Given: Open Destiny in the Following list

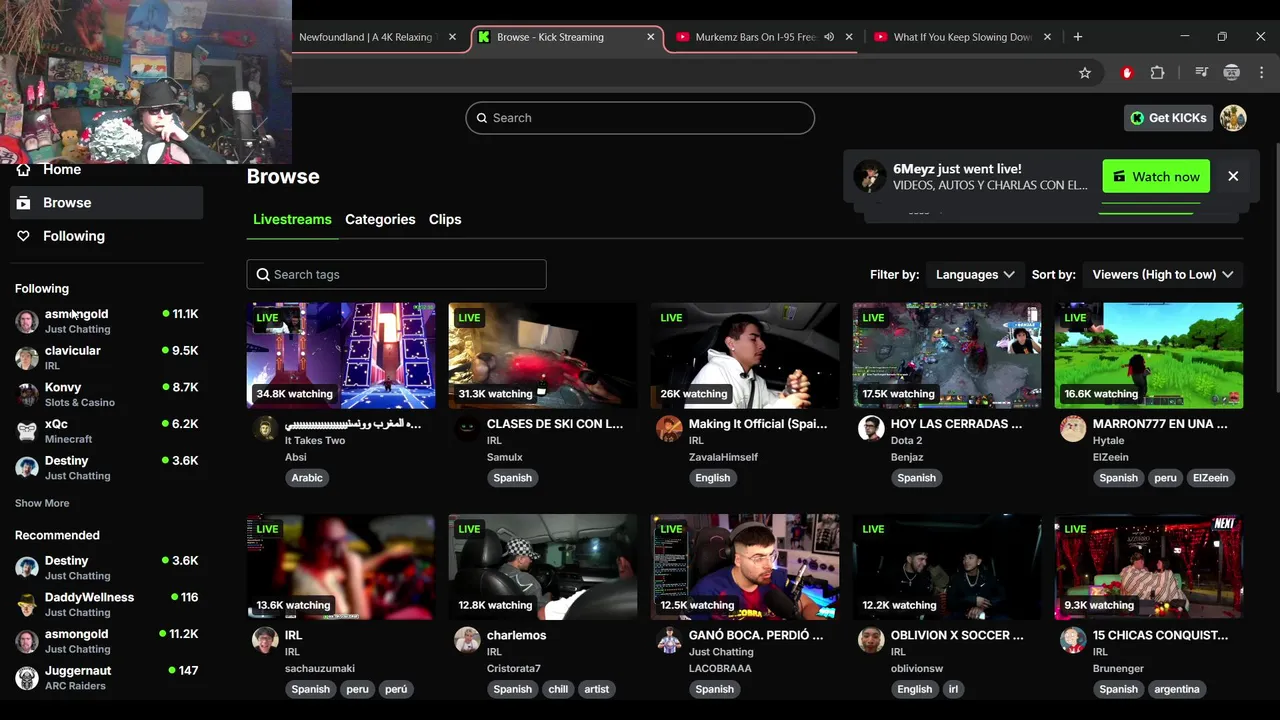Looking at the screenshot, I should (x=107, y=467).
